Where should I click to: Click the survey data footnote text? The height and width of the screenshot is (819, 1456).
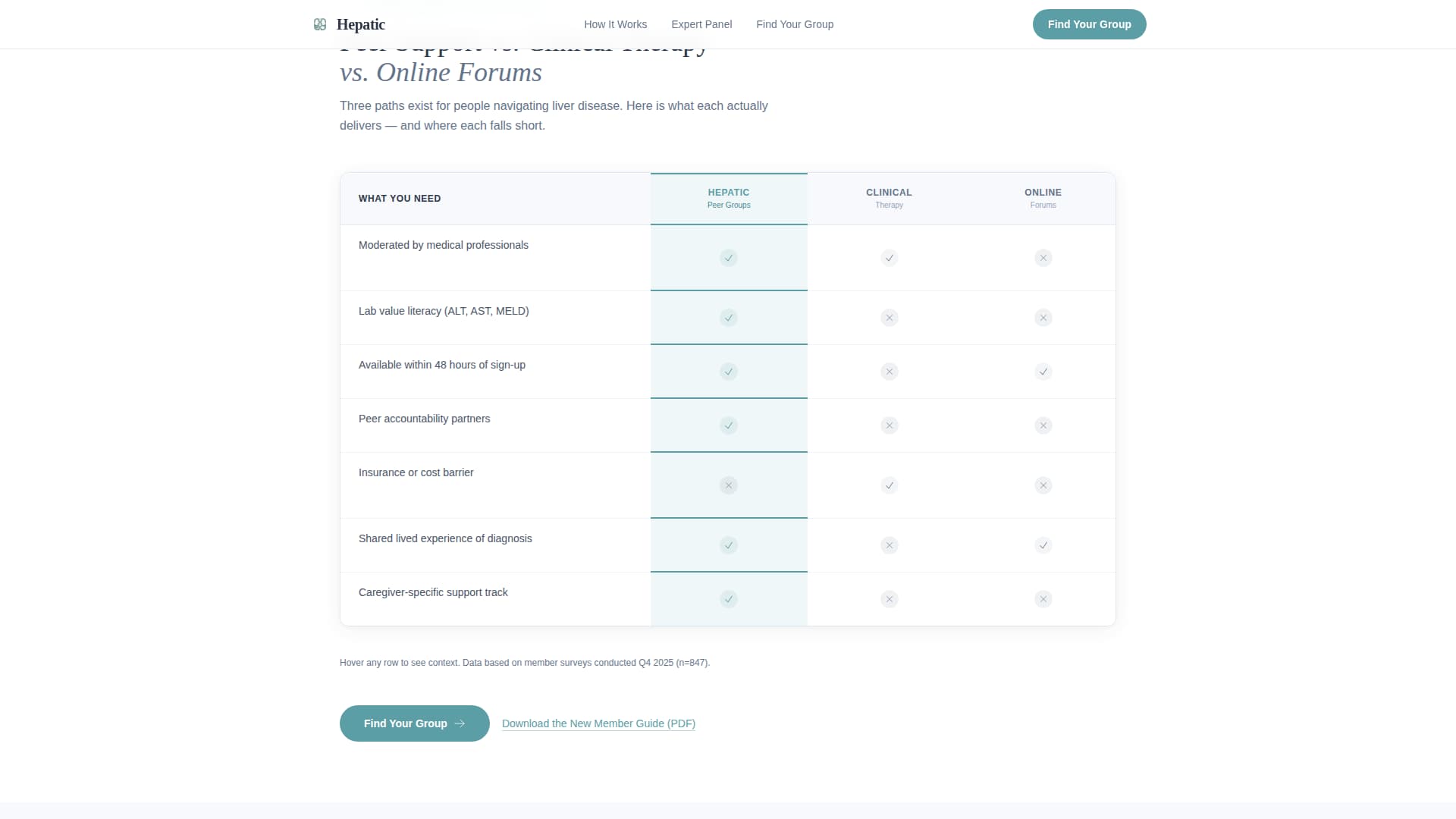(x=525, y=663)
